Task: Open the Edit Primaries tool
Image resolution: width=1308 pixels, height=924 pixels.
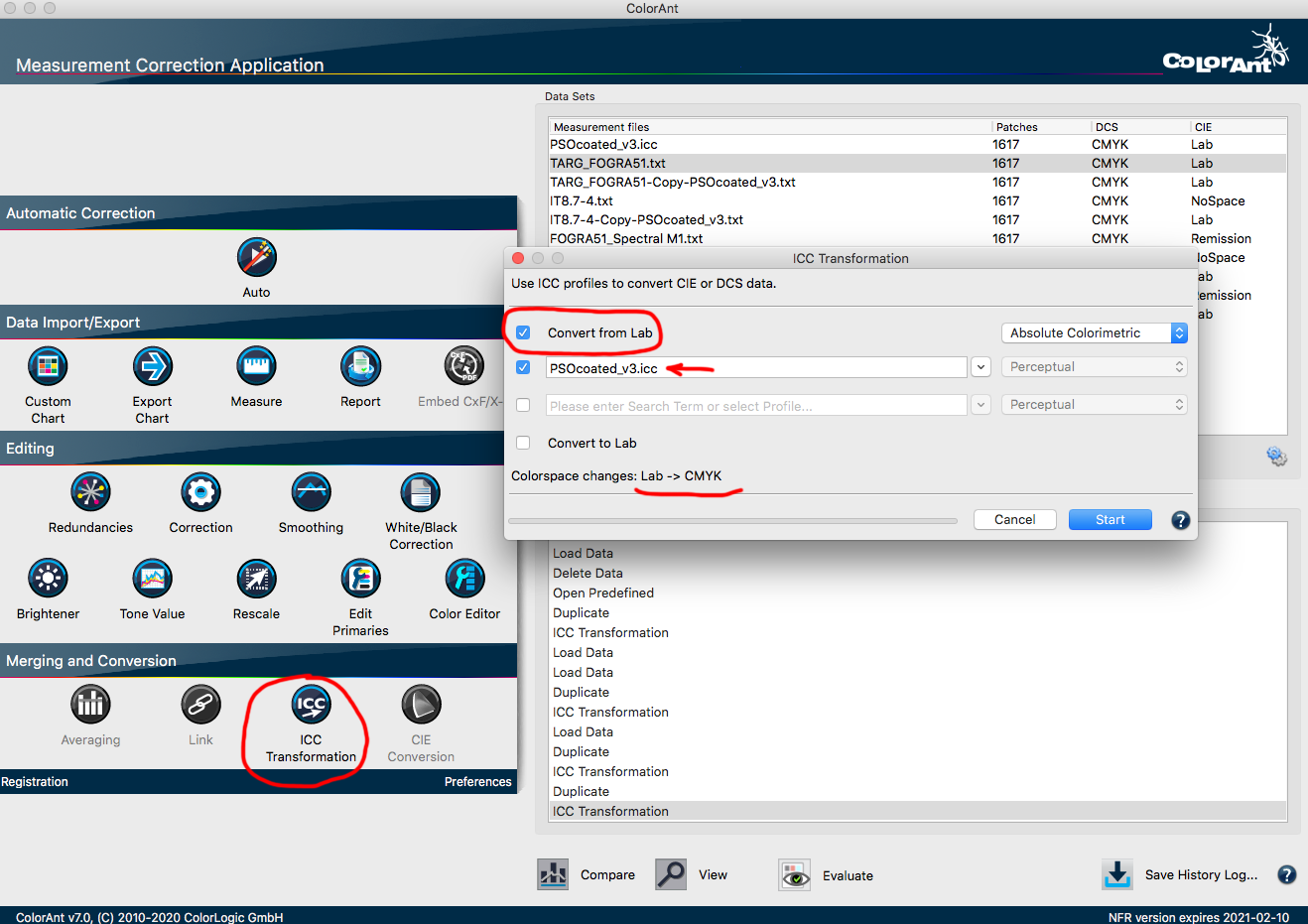Action: pos(360,579)
